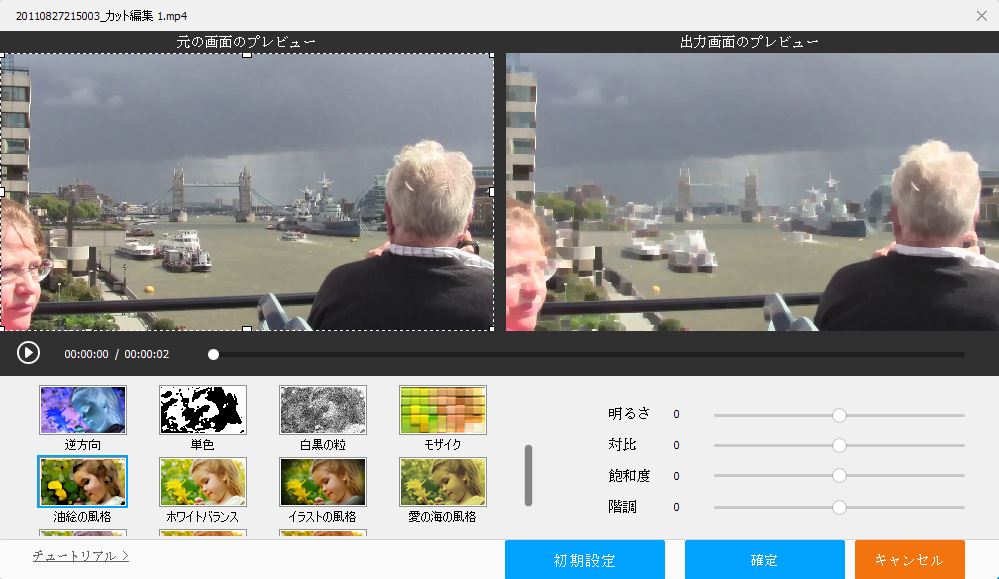Screen dimensions: 999x579
Task: Cancel with the キャンセル button
Action: (909, 560)
